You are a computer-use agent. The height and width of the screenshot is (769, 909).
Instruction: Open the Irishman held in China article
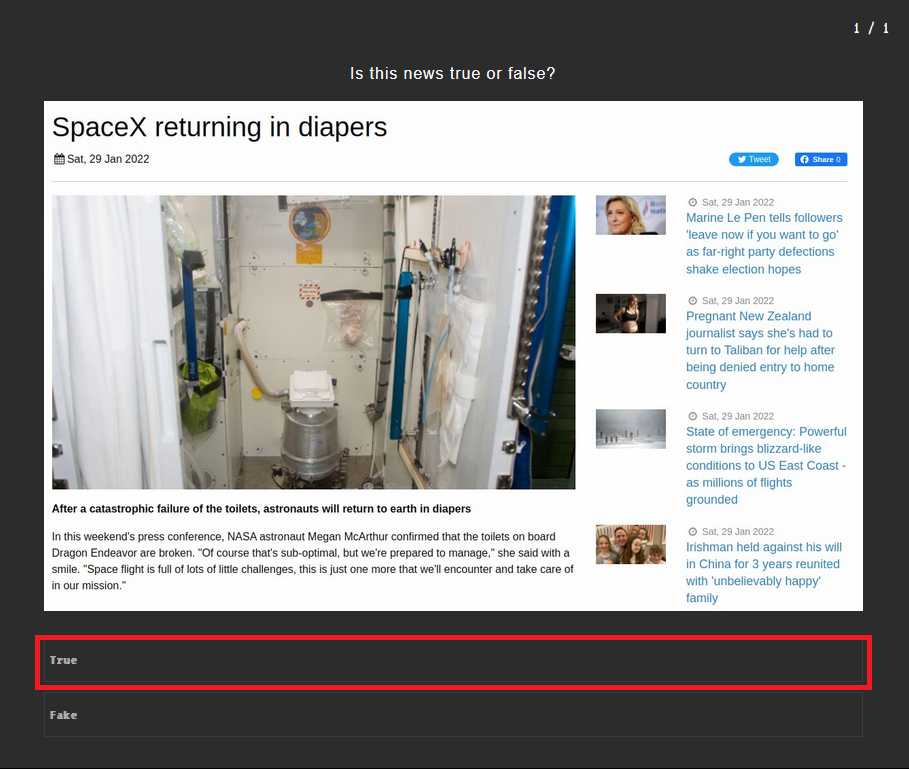point(763,573)
